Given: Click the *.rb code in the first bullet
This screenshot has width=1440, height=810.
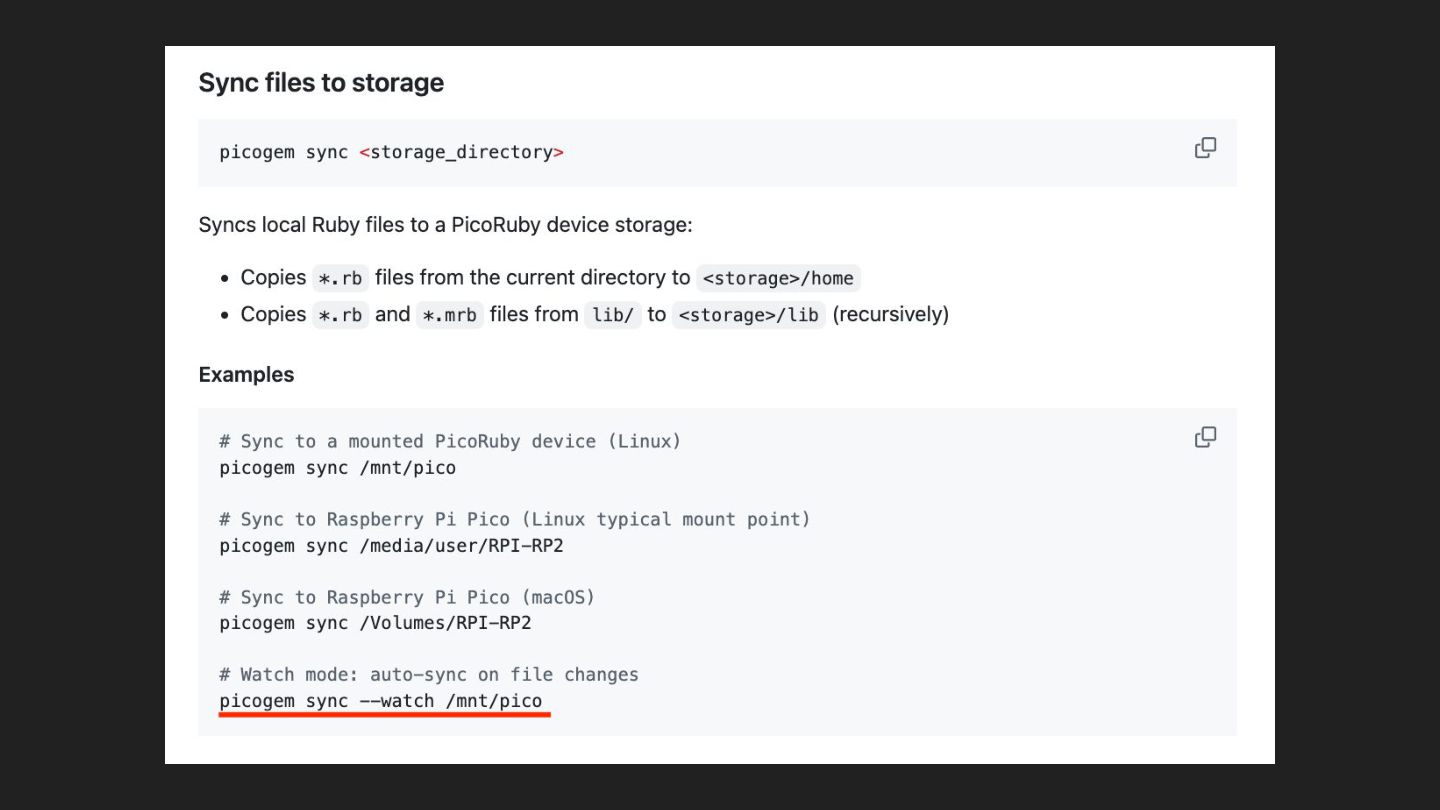Looking at the screenshot, I should pos(340,278).
